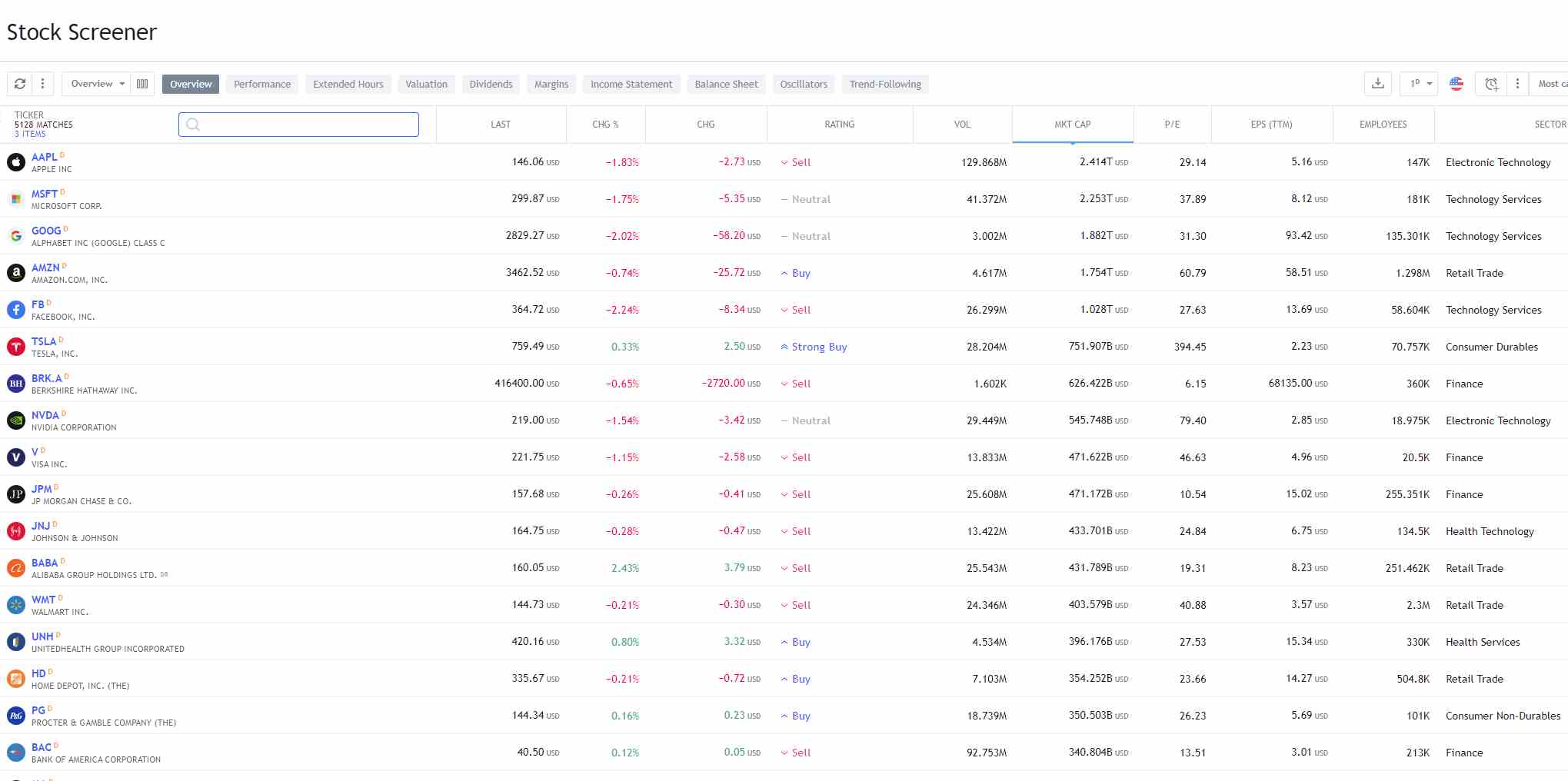Switch to the Margins tab

click(551, 84)
